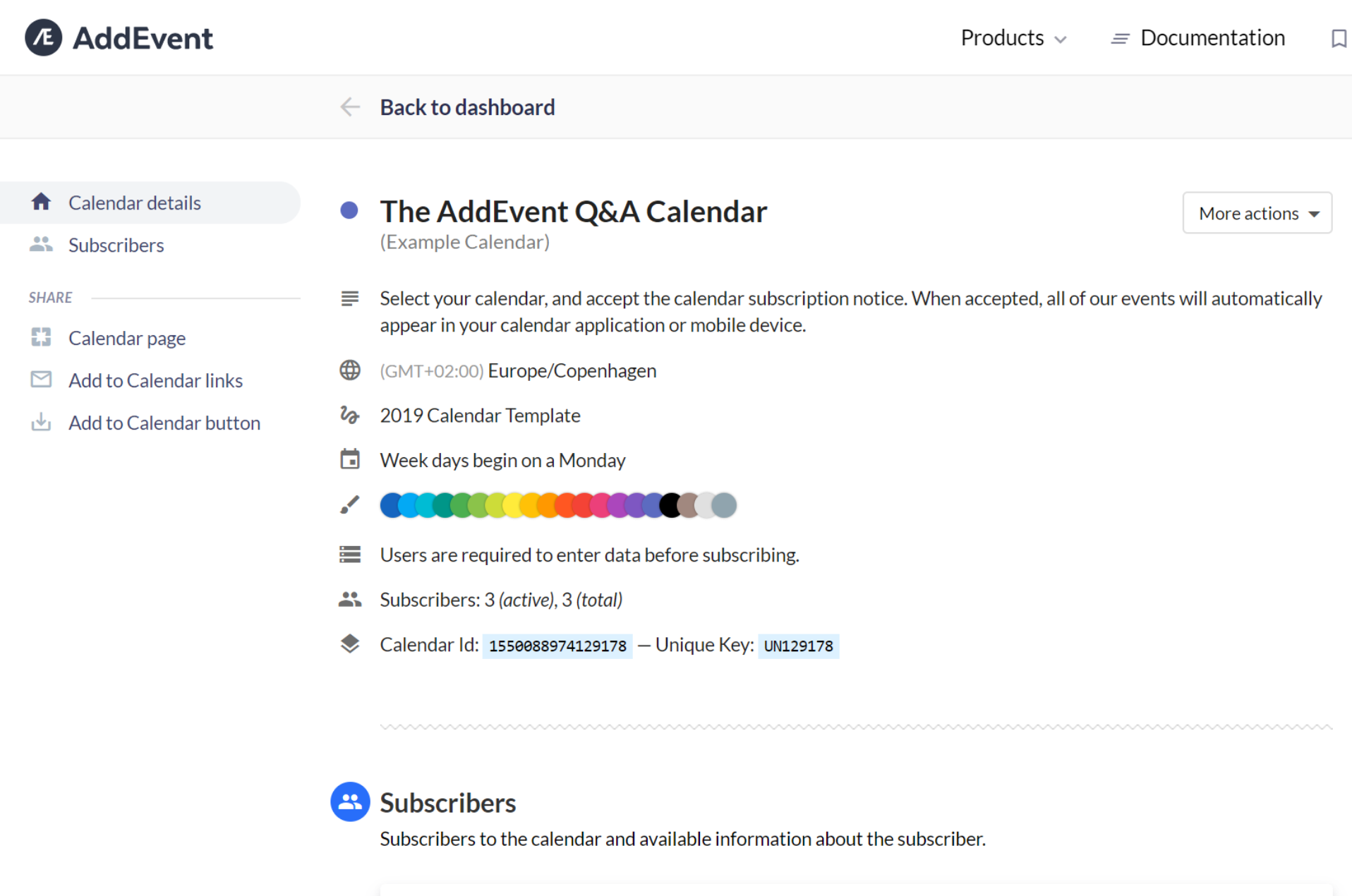This screenshot has height=896, width=1352.
Task: Click the Subscribers people icon in sidebar
Action: click(x=41, y=244)
